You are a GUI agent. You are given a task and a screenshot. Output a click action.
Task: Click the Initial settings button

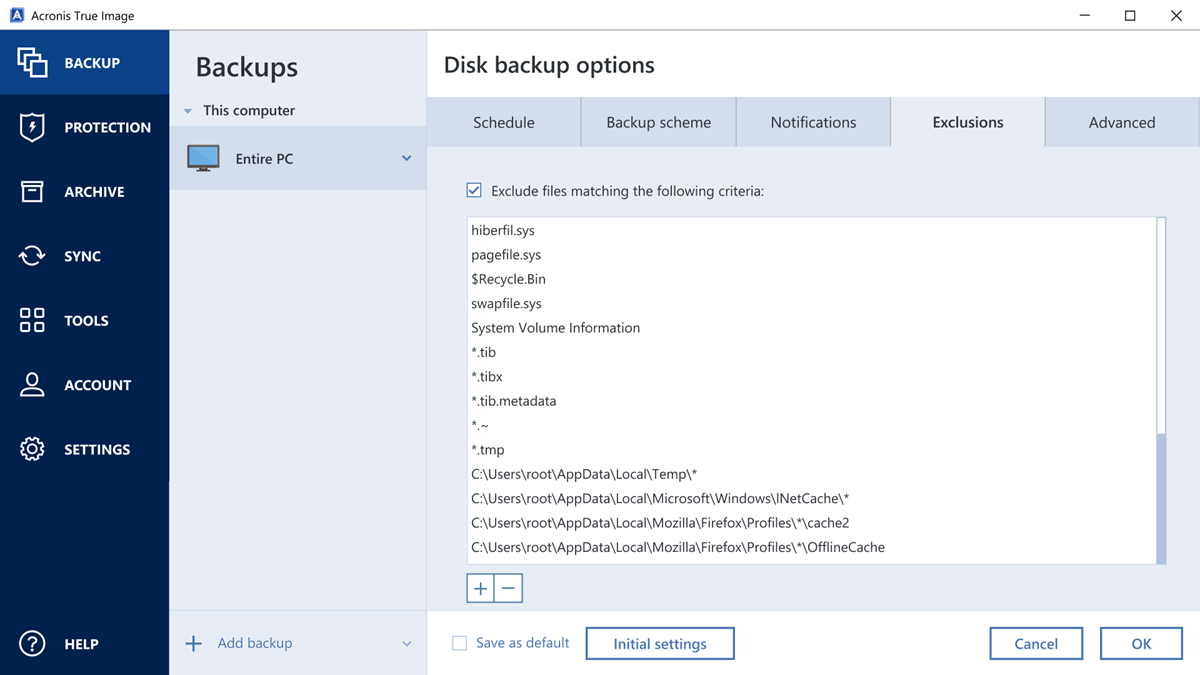(x=660, y=644)
